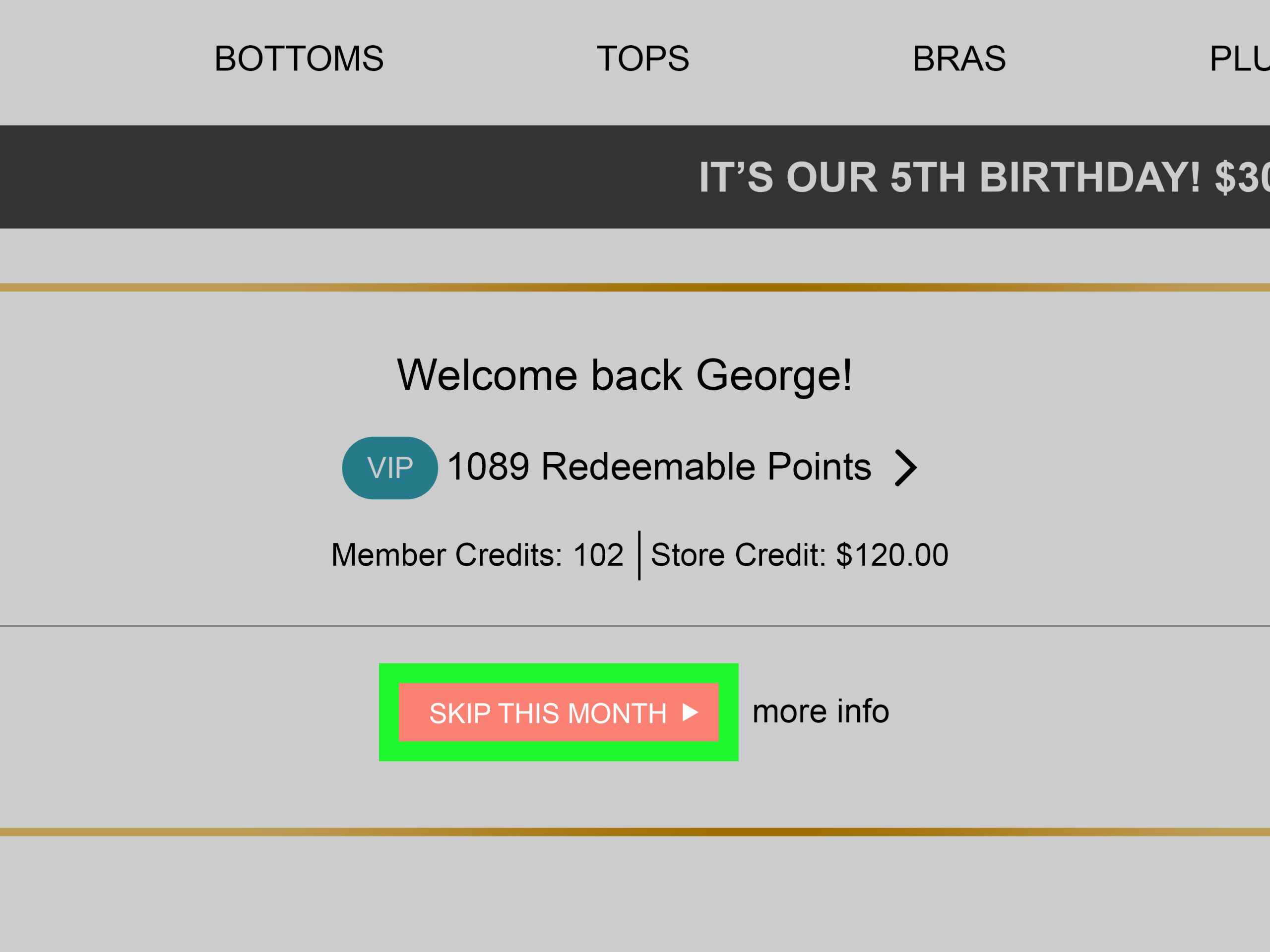Open the TOPS category menu

point(642,59)
